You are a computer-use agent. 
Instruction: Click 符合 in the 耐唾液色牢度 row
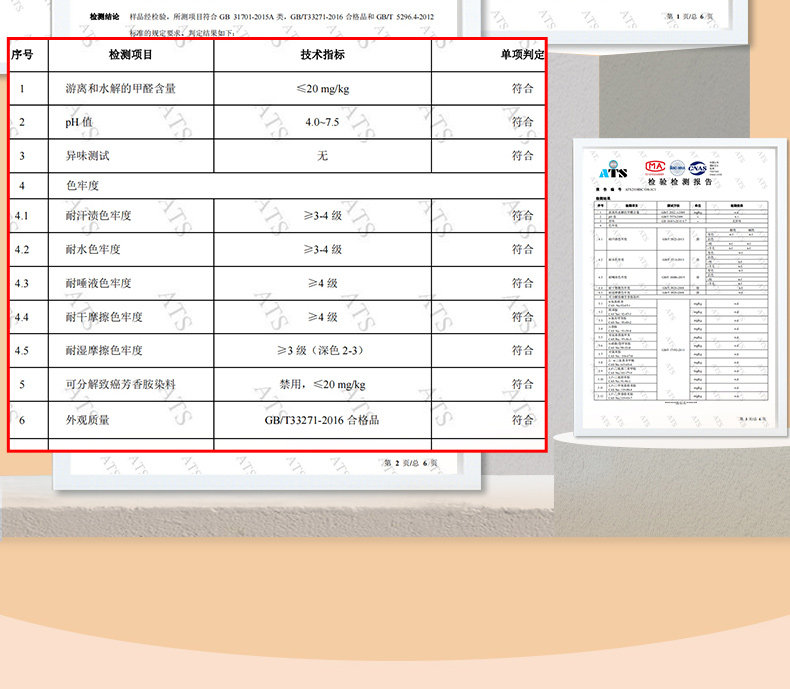[522, 283]
